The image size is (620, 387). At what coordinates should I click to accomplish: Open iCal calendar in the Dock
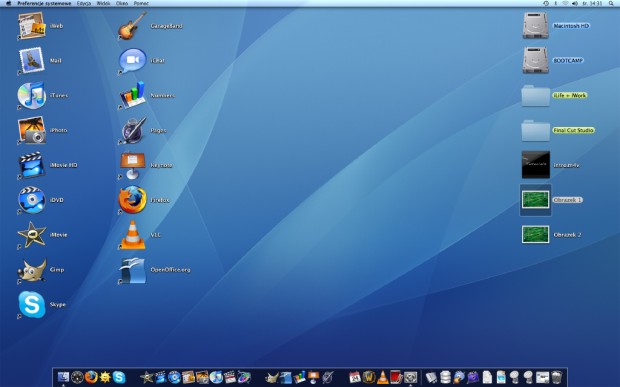355,377
